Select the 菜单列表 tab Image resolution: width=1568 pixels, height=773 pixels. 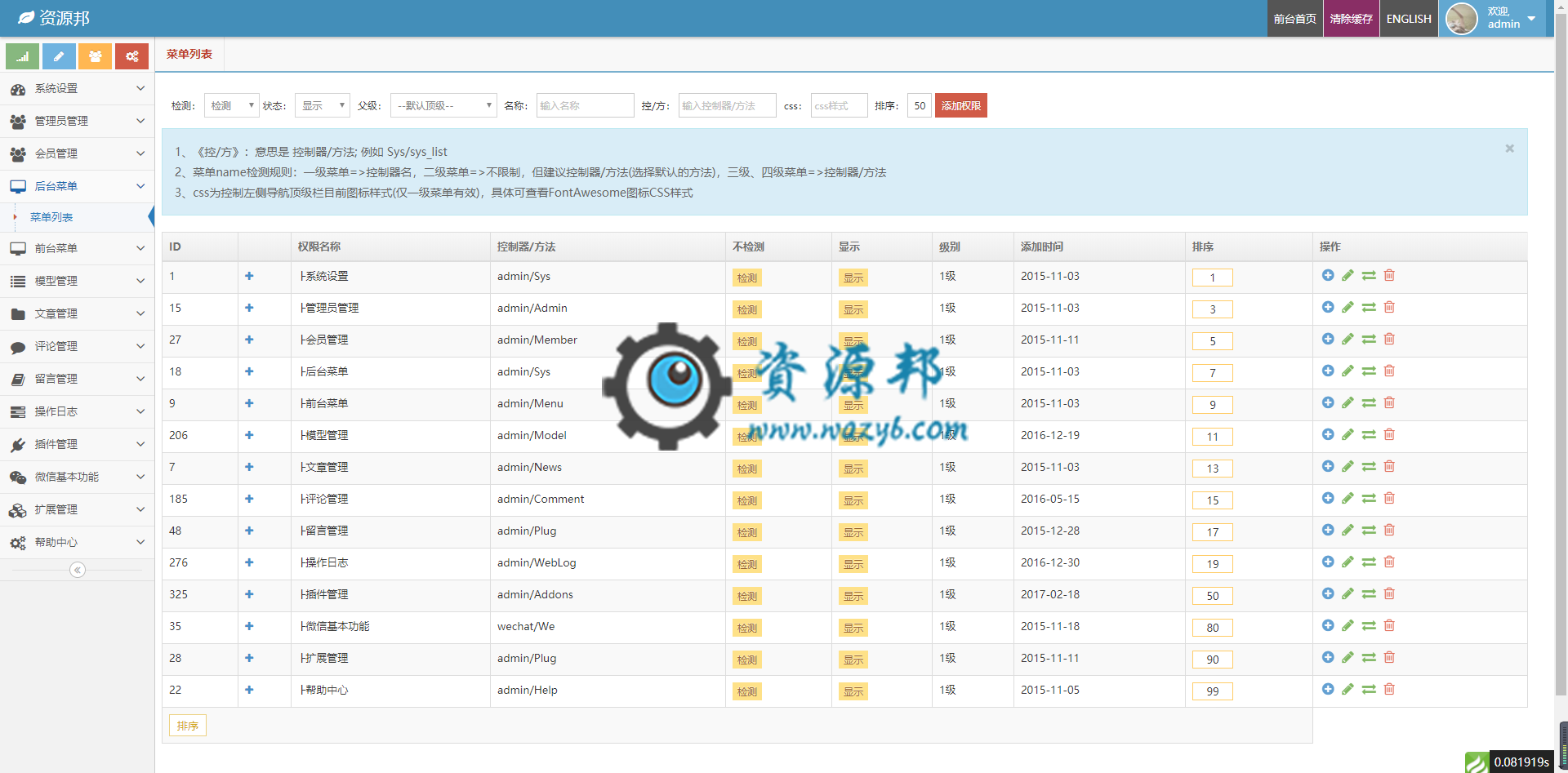[189, 54]
